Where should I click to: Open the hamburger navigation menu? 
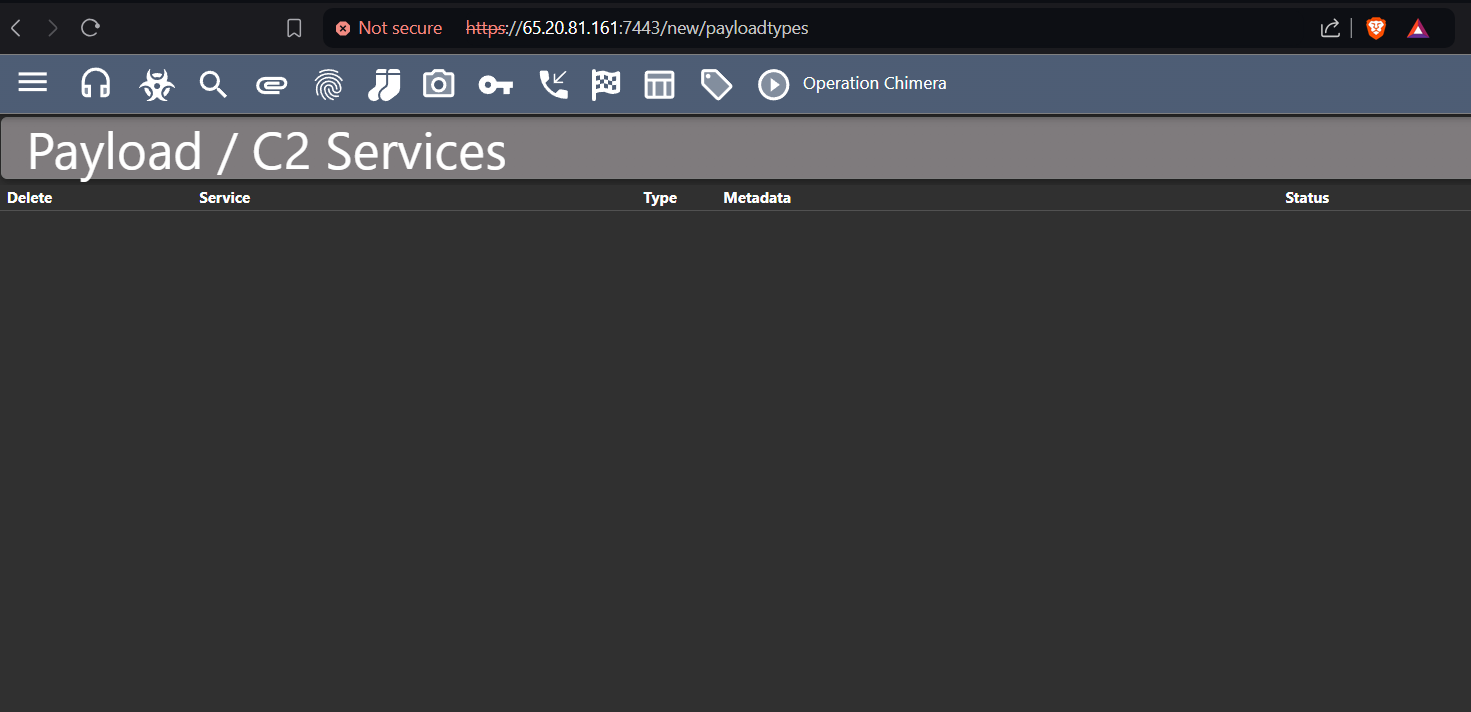33,83
